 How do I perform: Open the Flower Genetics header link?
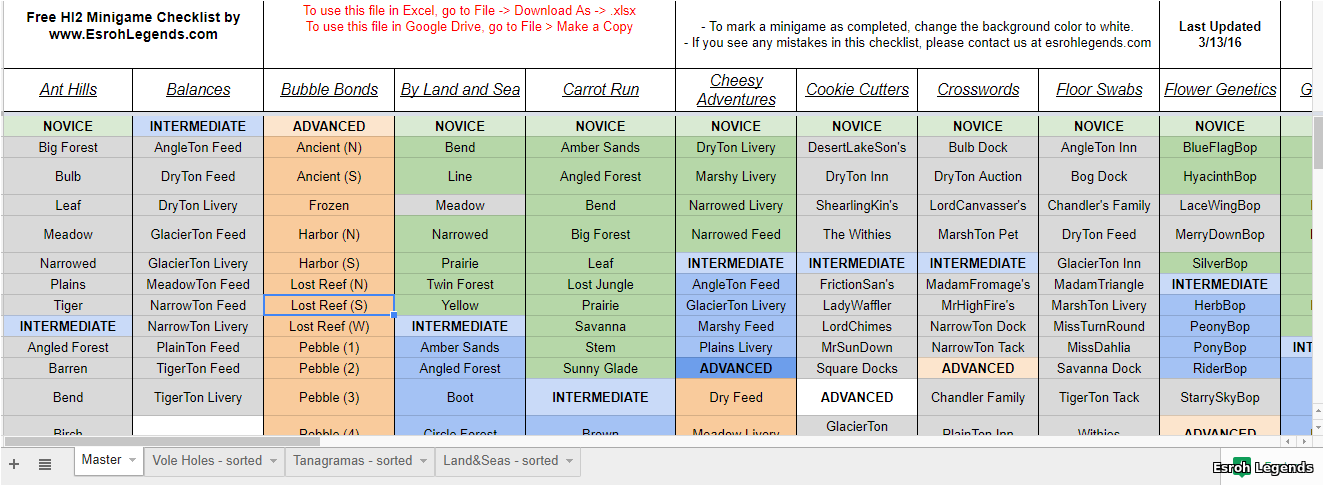(x=1220, y=90)
